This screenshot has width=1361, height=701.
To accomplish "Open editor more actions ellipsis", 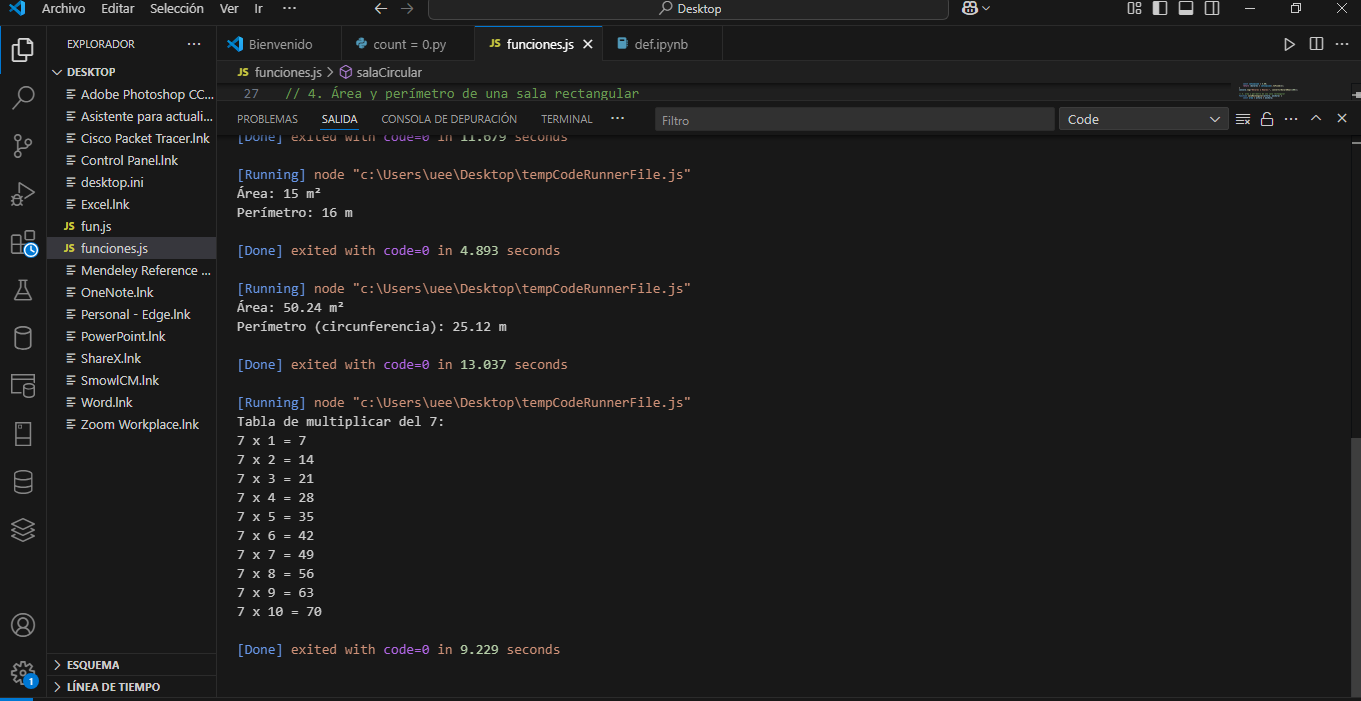I will (x=1342, y=44).
